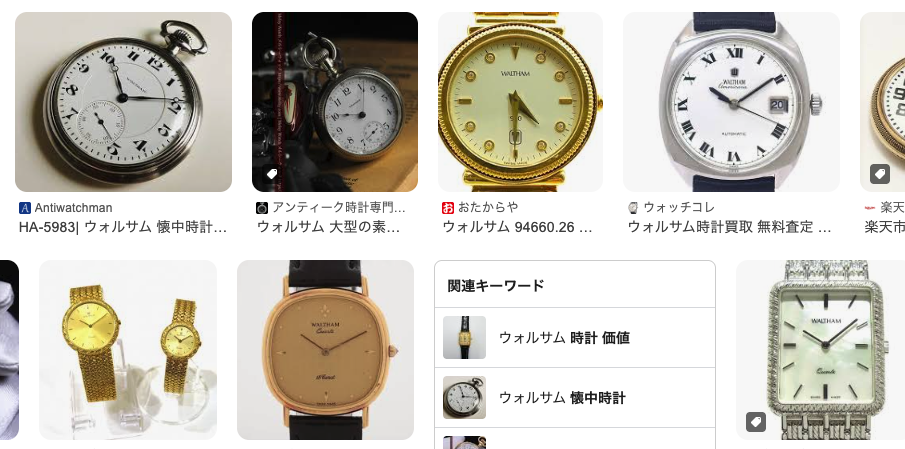This screenshot has width=905, height=449.
Task: Open ウォルサム 大型の素 result title
Action: [x=328, y=227]
